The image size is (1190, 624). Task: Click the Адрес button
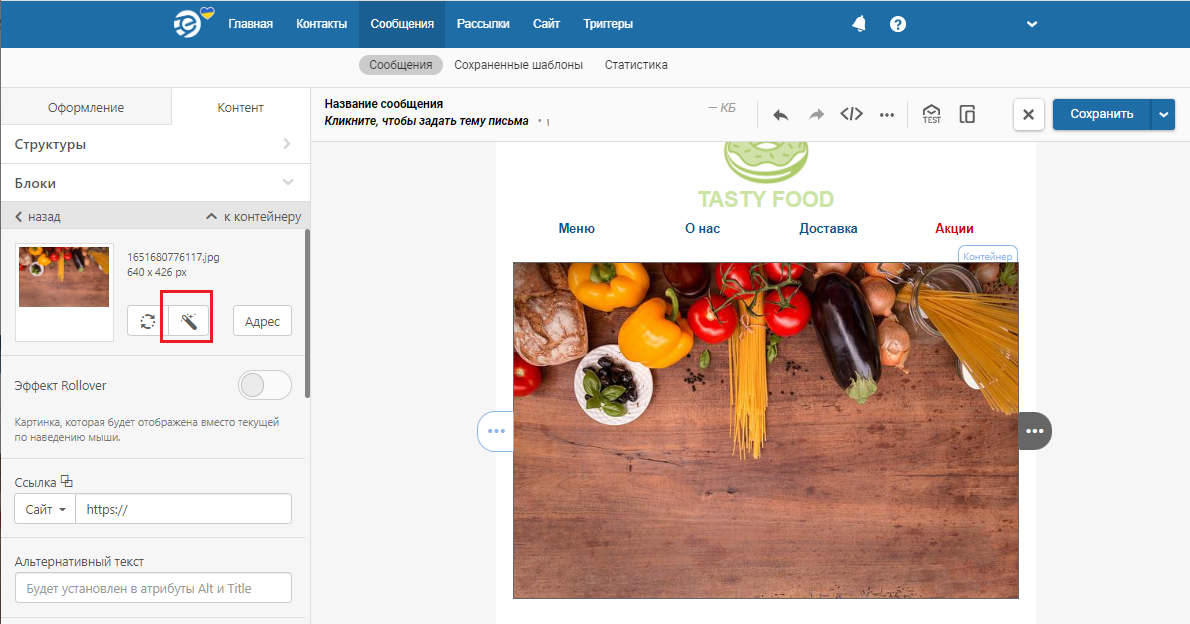click(262, 321)
